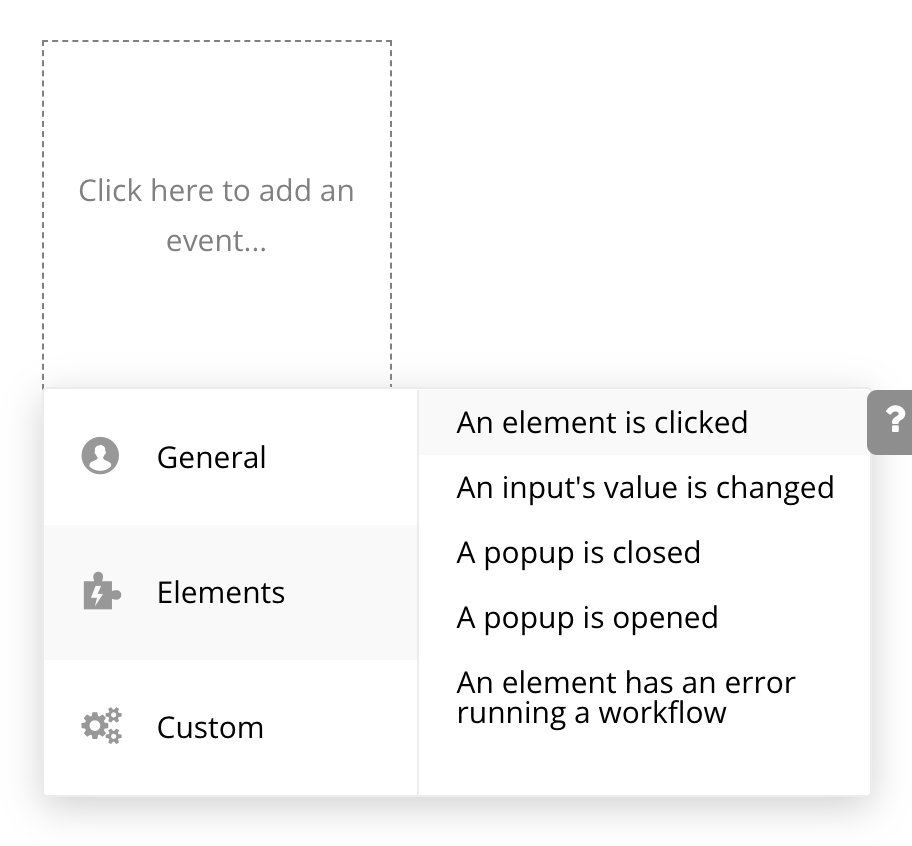Select the Elements category label
Viewport: 912px width, 846px height.
point(220,593)
